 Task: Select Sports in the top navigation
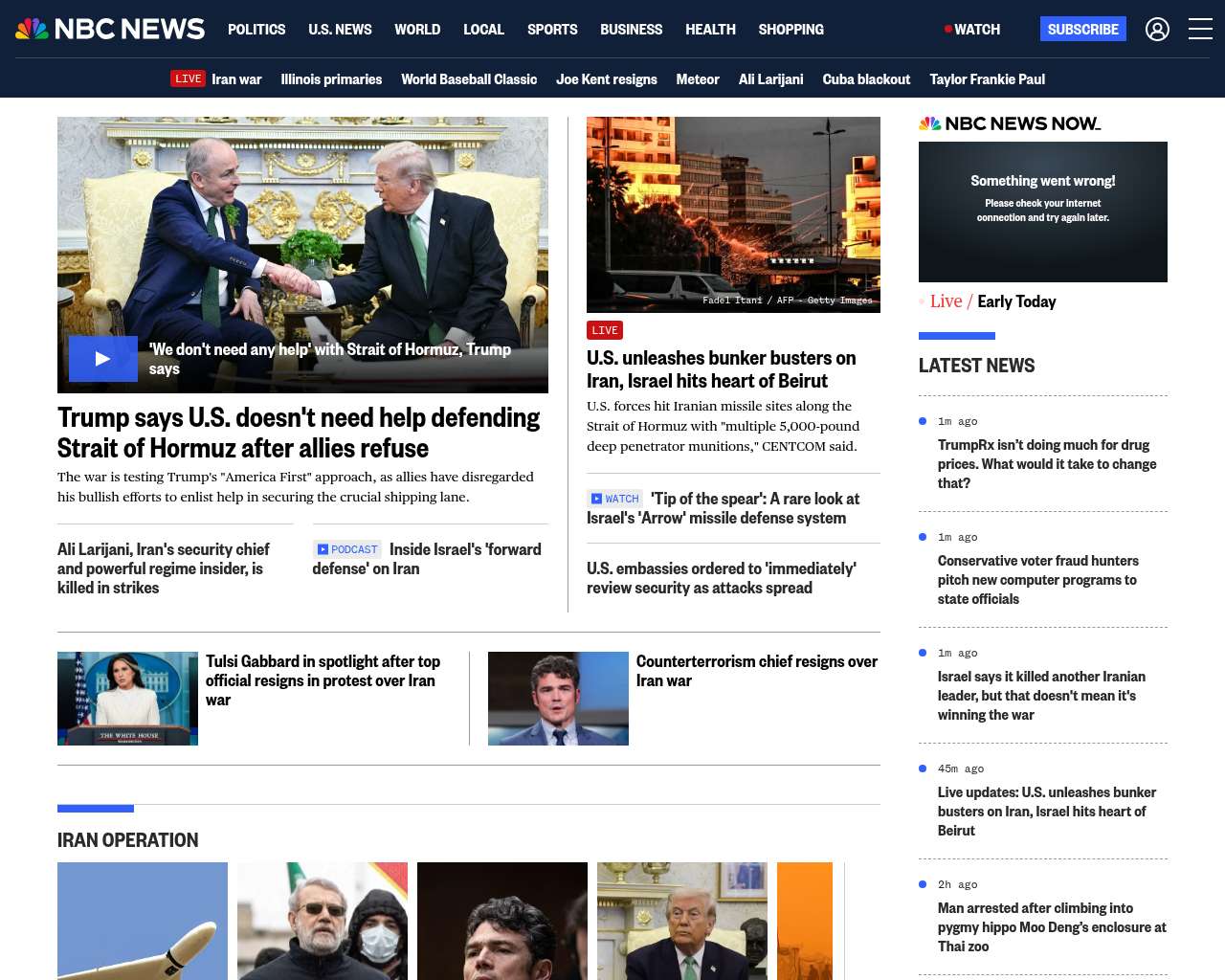[x=552, y=30]
